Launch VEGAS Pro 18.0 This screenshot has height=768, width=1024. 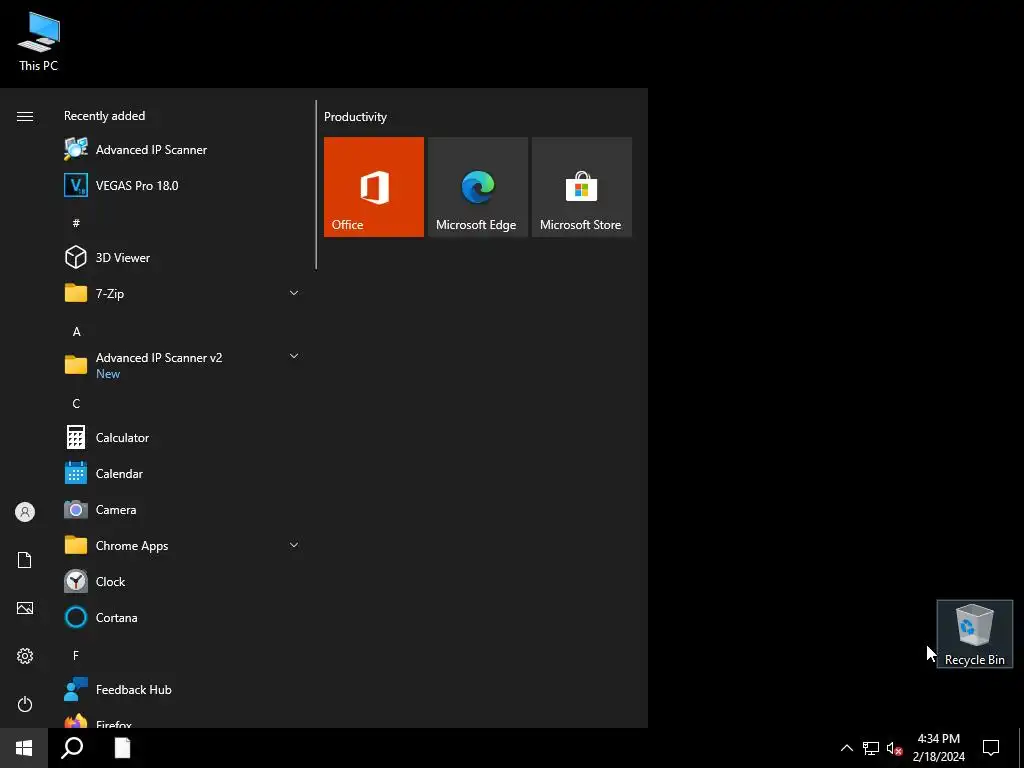point(182,185)
